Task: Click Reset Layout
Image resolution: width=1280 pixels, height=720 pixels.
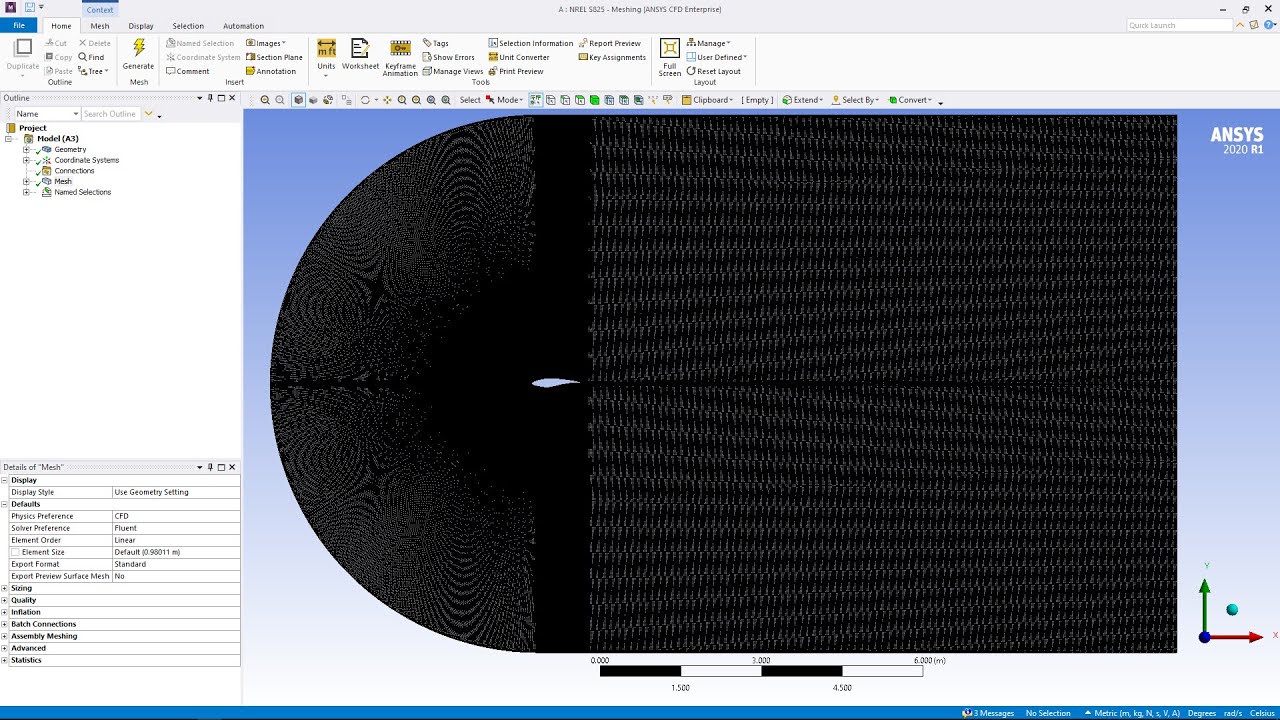Action: (x=714, y=71)
